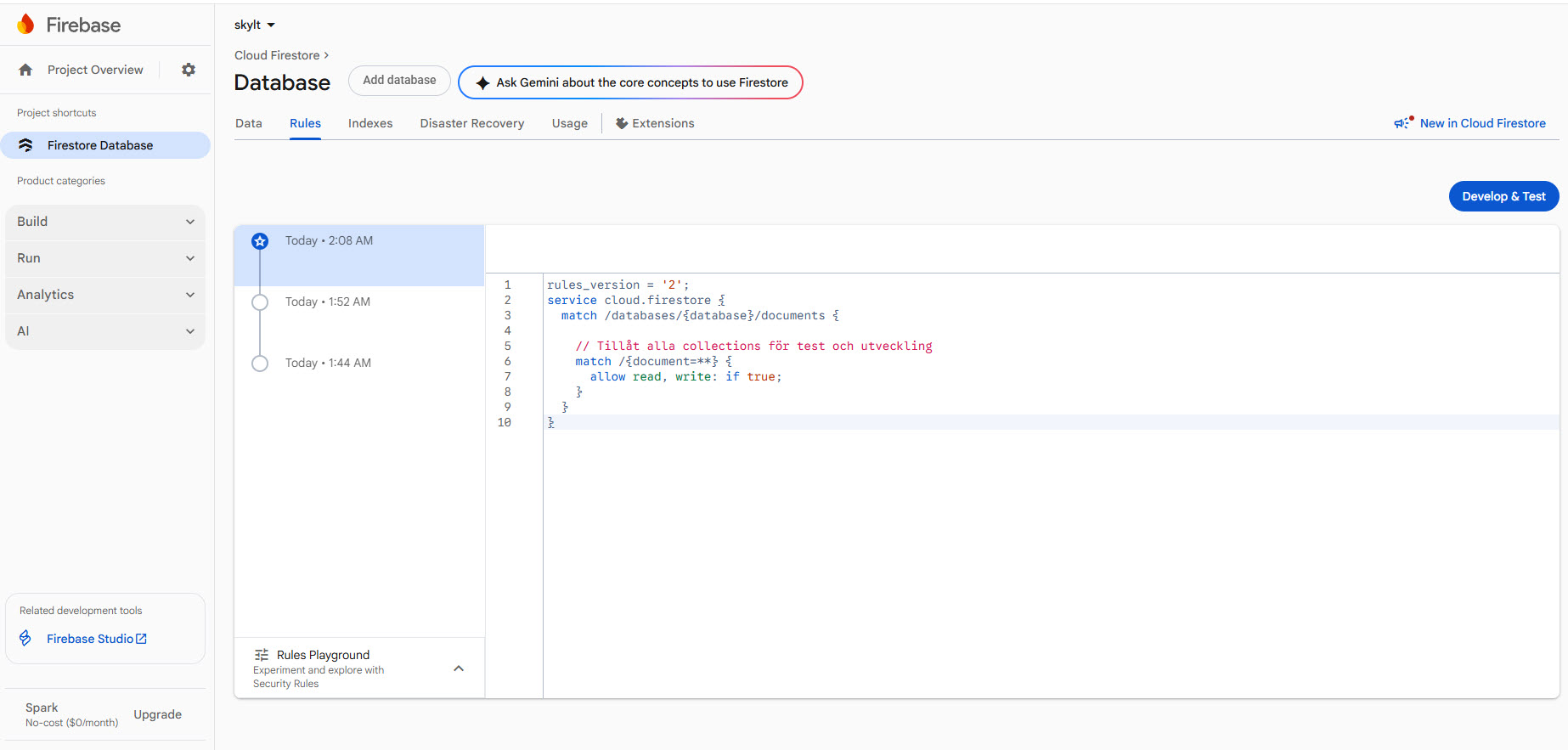Select the 1:44 AM version circle marker
The image size is (1568, 750).
260,364
